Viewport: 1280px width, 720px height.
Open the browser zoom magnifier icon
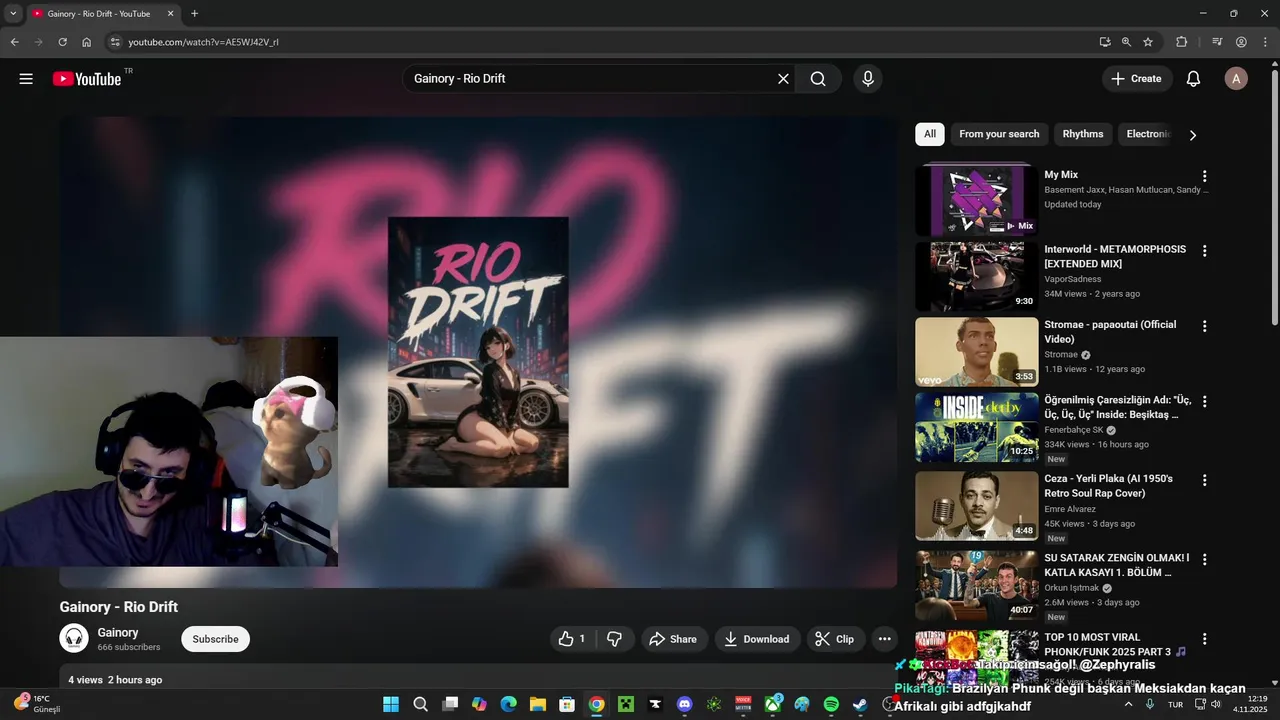click(1126, 42)
